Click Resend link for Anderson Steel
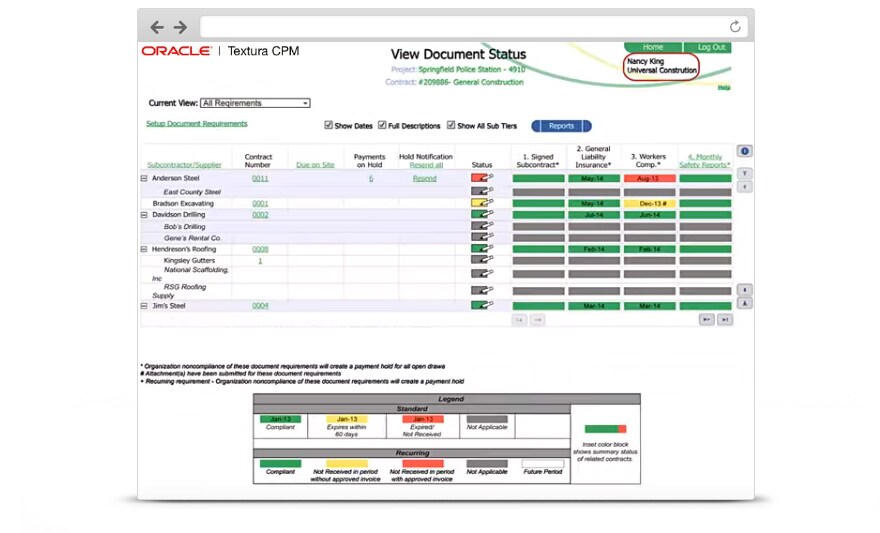 tap(424, 178)
